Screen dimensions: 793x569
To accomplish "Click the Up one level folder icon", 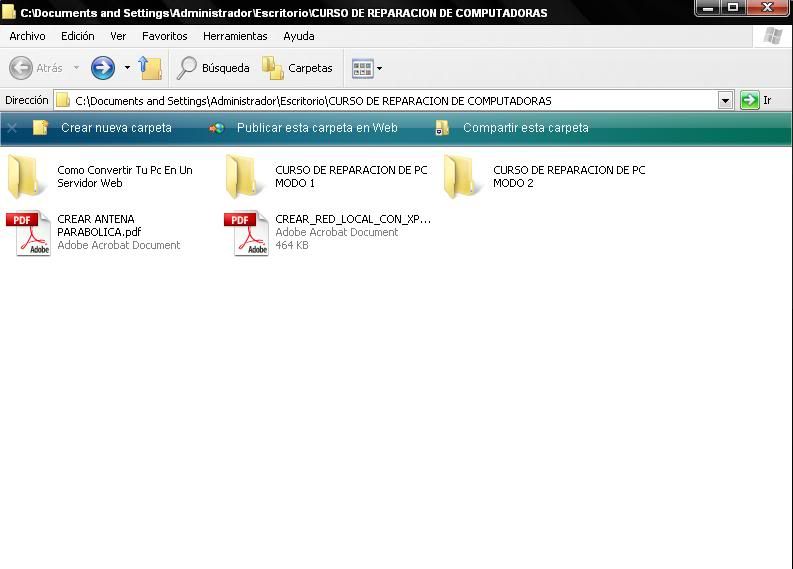I will (150, 68).
